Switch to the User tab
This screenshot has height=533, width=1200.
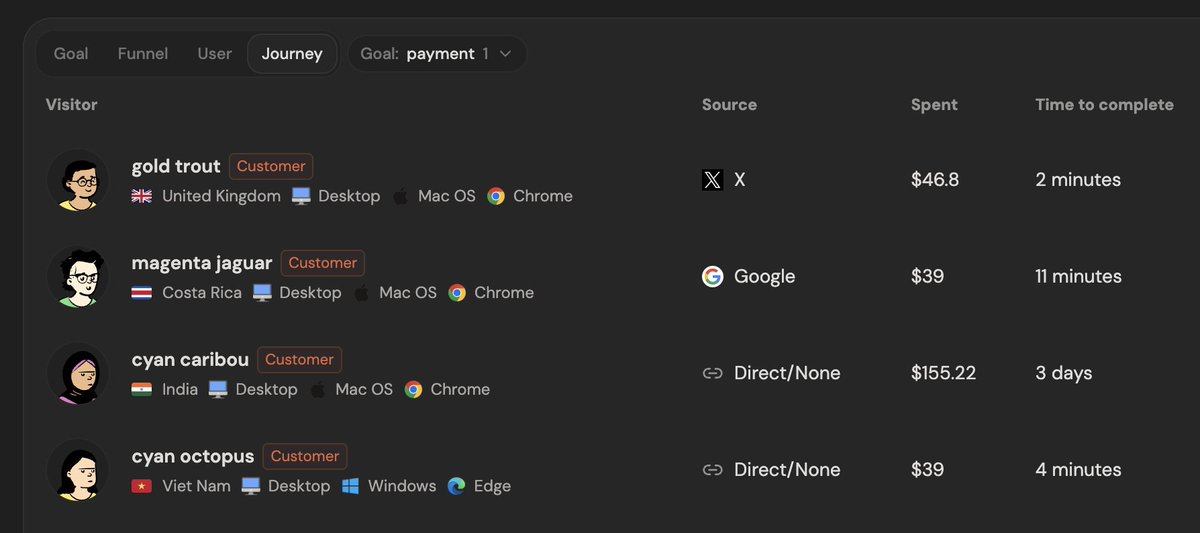[x=214, y=53]
